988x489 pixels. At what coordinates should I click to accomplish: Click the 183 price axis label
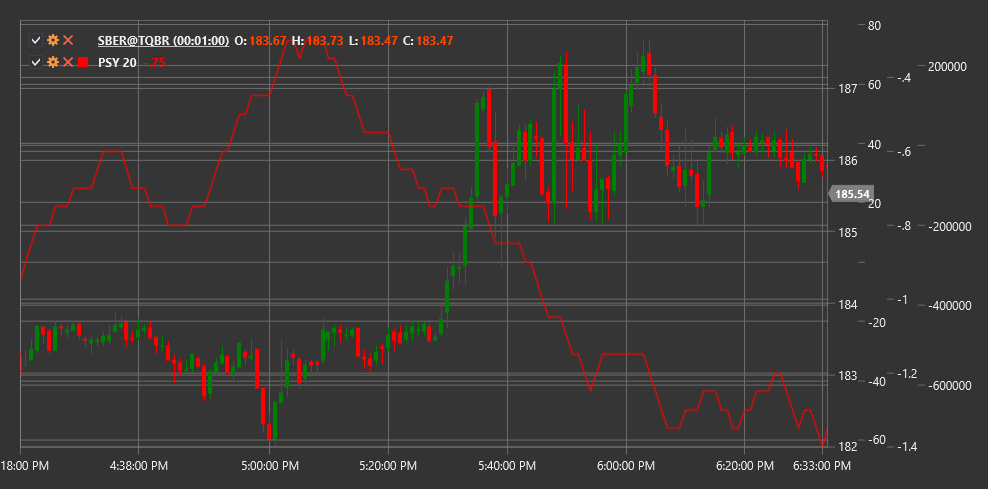click(849, 376)
